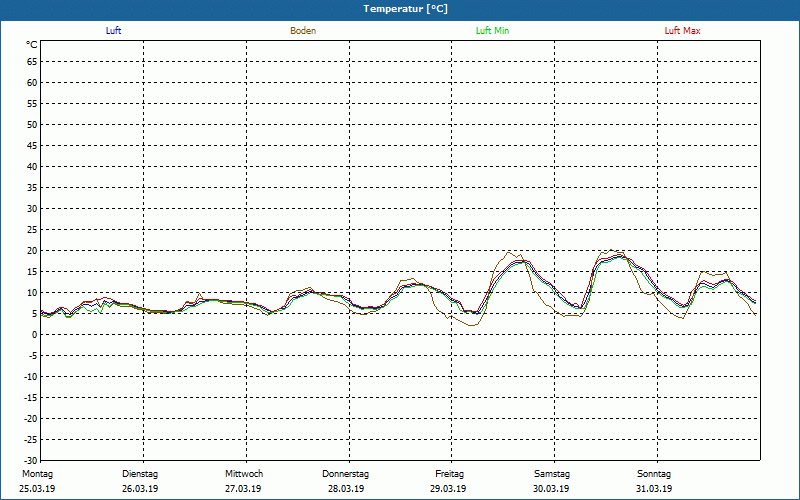800x500 pixels.
Task: Click the date 28.03.19
Action: click(346, 489)
